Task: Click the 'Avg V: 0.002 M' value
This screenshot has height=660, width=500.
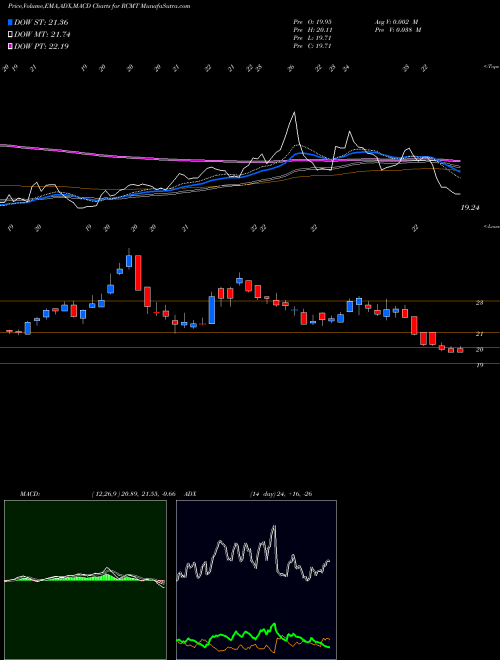Action: [395, 22]
